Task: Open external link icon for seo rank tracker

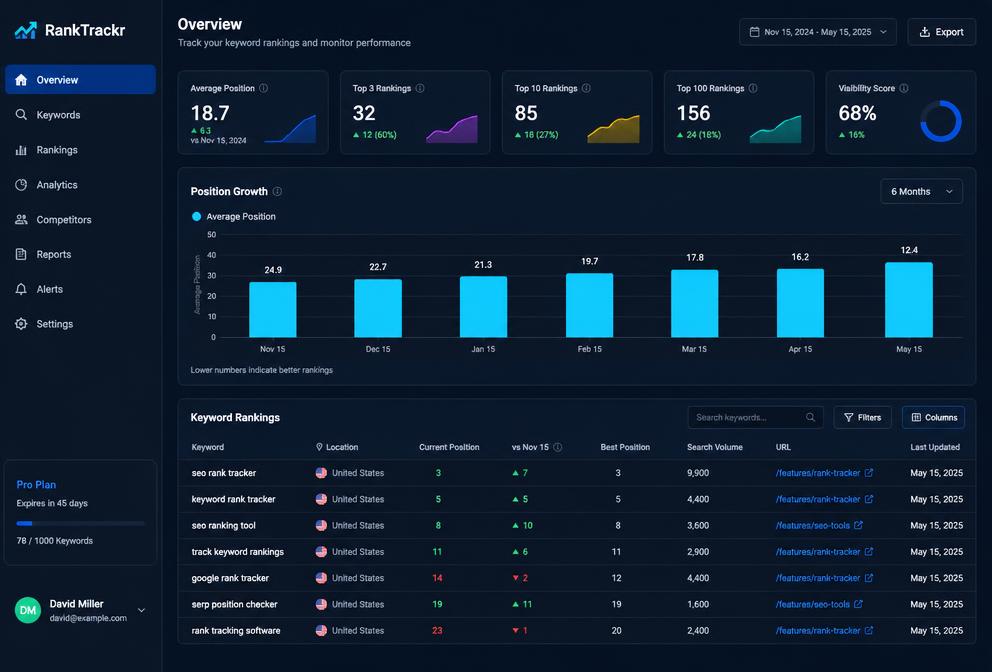Action: click(869, 473)
